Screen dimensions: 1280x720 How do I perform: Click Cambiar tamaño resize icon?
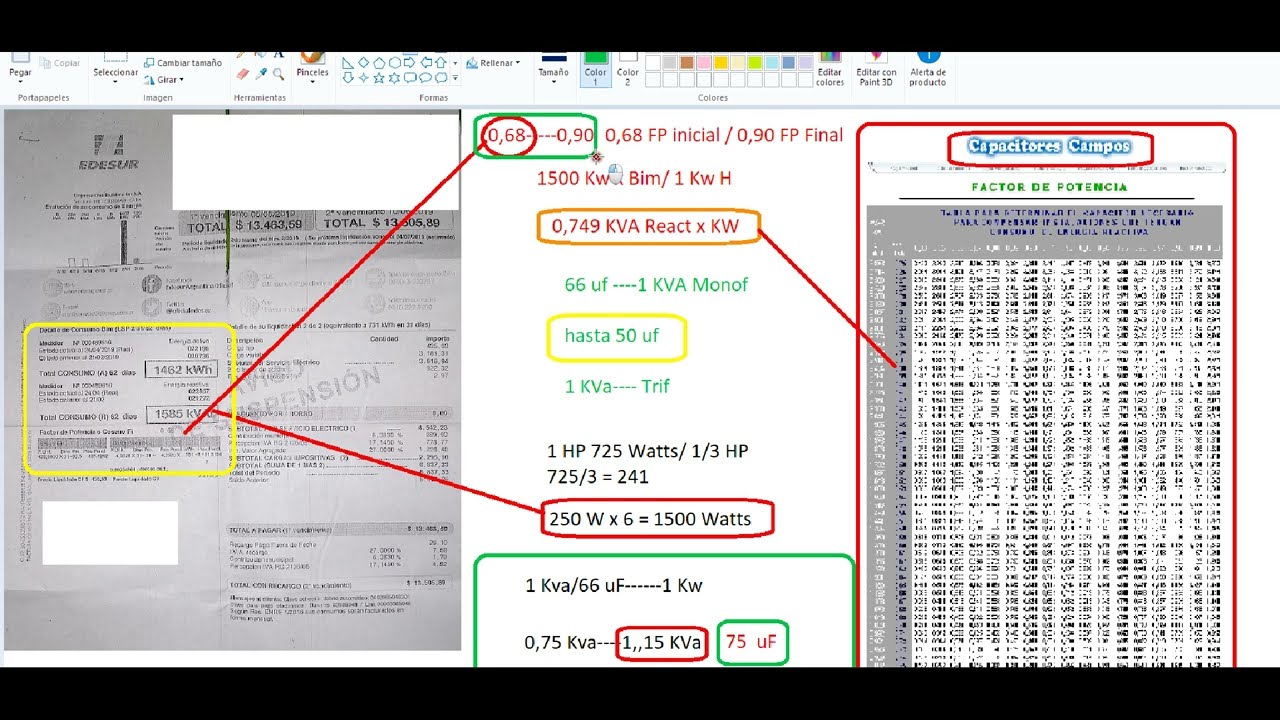pyautogui.click(x=149, y=63)
